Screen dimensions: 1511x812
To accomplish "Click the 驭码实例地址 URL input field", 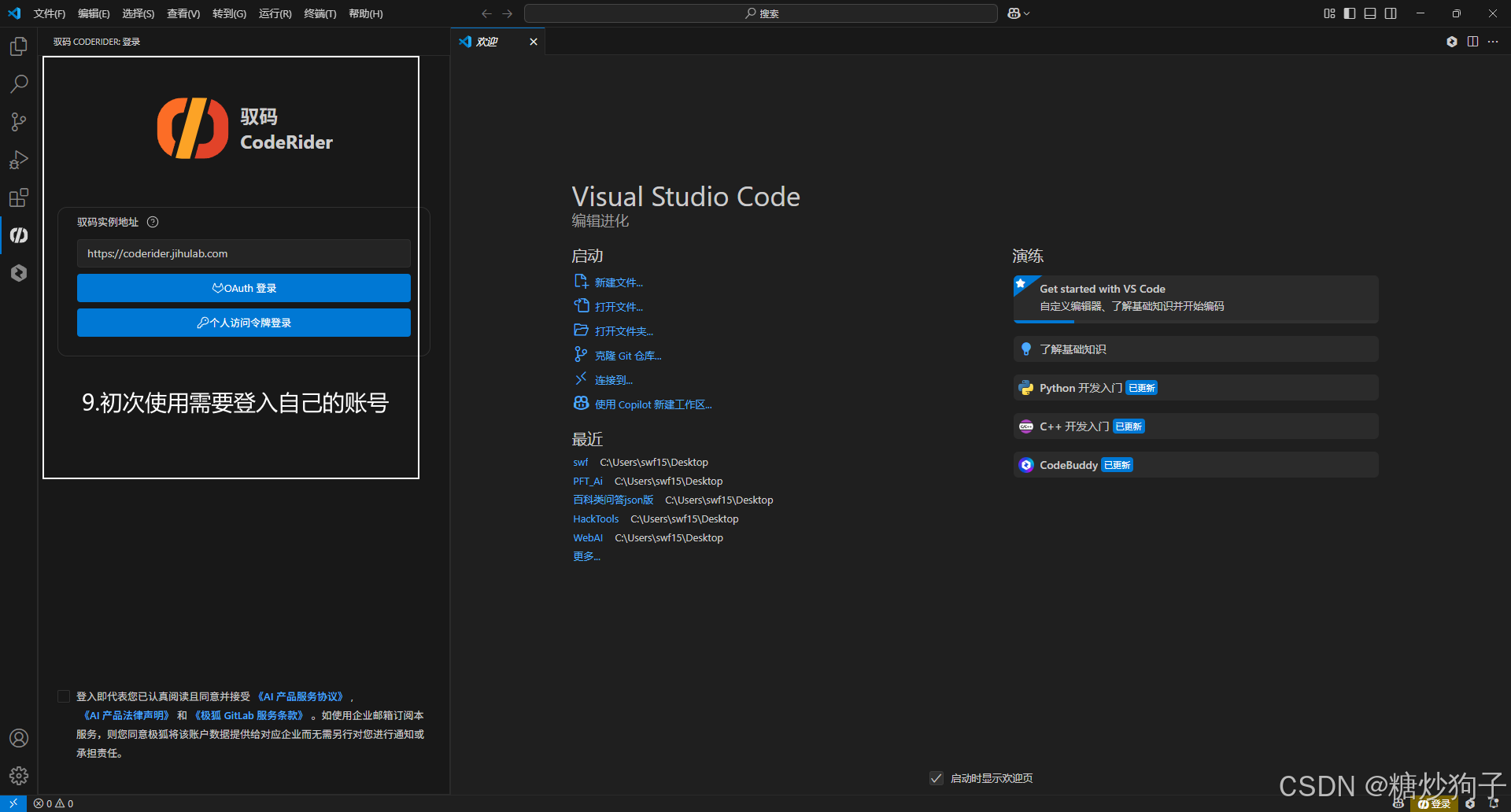I will point(244,253).
